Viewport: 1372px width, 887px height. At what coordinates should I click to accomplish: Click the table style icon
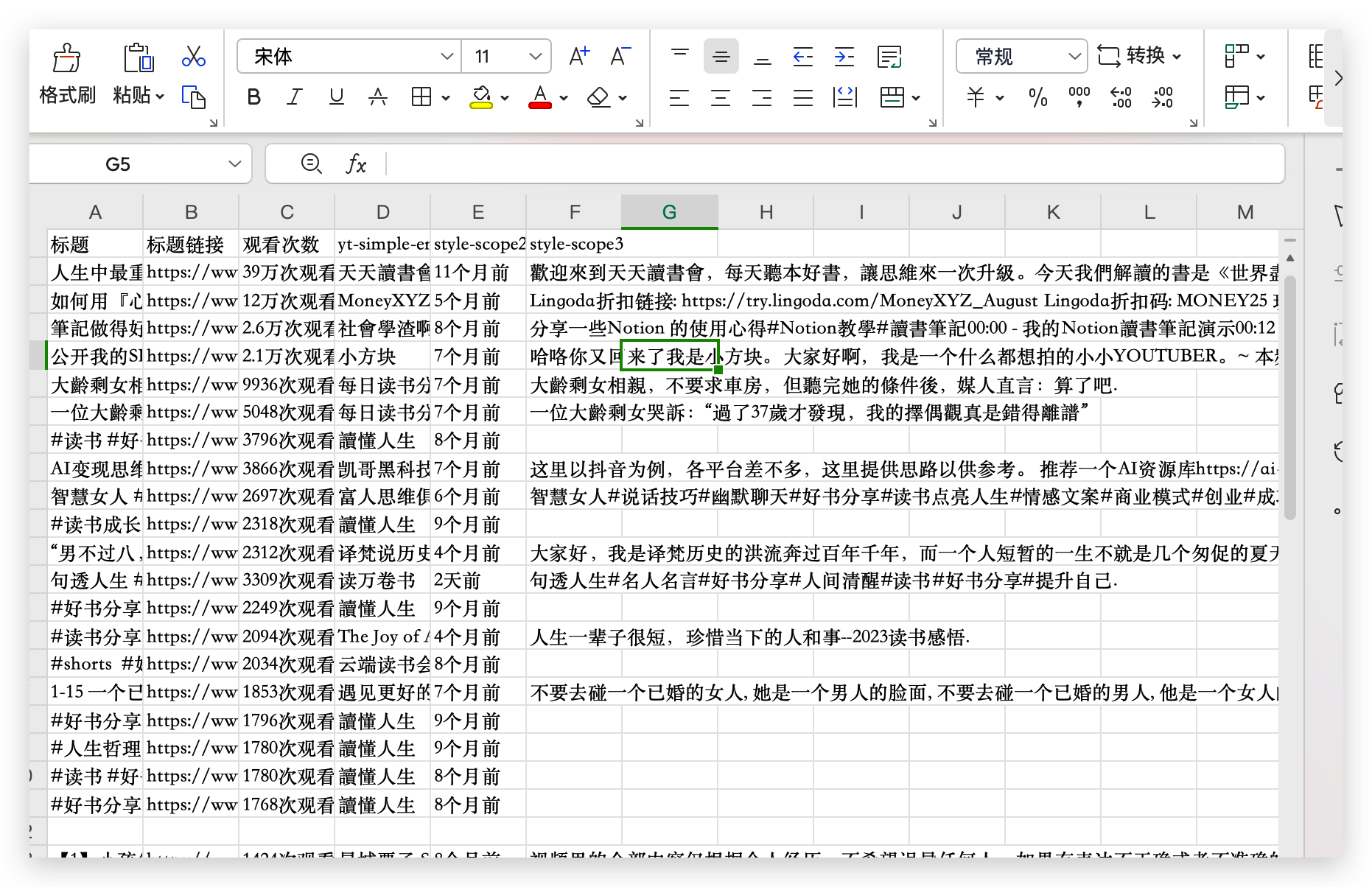click(1237, 97)
